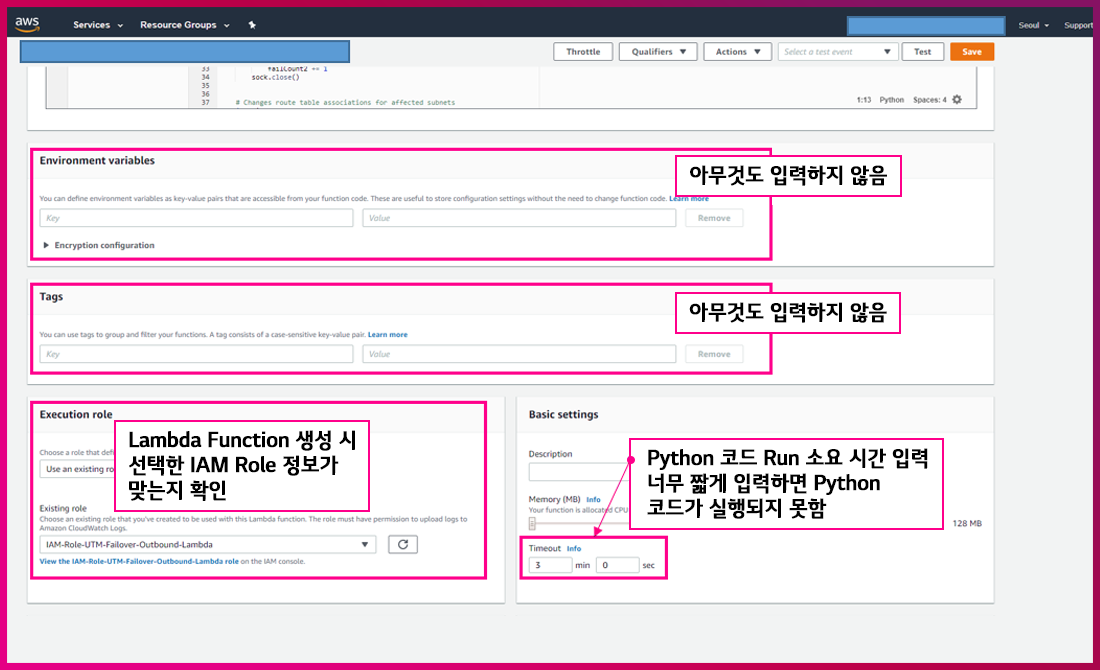Screen dimensions: 1100x670
Task: Expand the Qualifiers dropdown
Action: (x=657, y=52)
